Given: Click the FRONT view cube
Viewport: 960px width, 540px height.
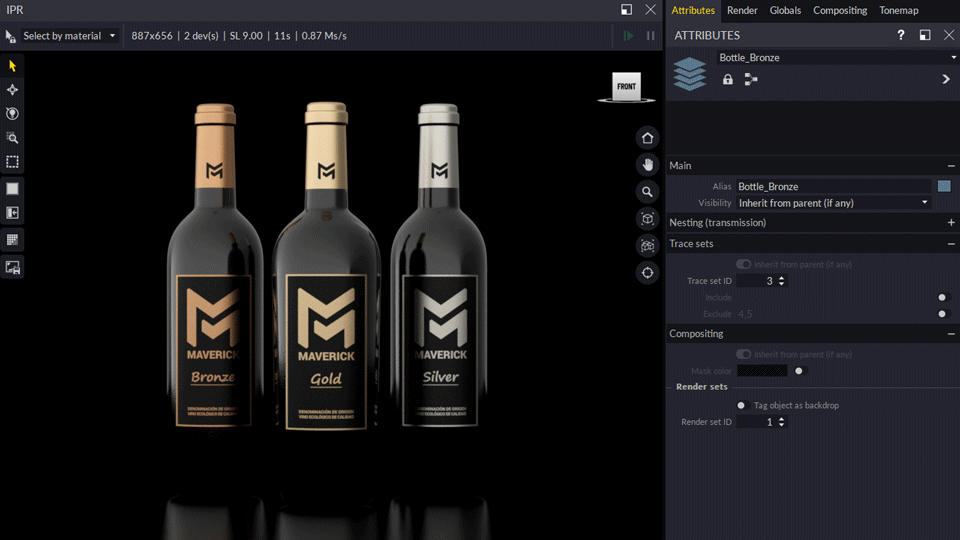Looking at the screenshot, I should pos(626,87).
